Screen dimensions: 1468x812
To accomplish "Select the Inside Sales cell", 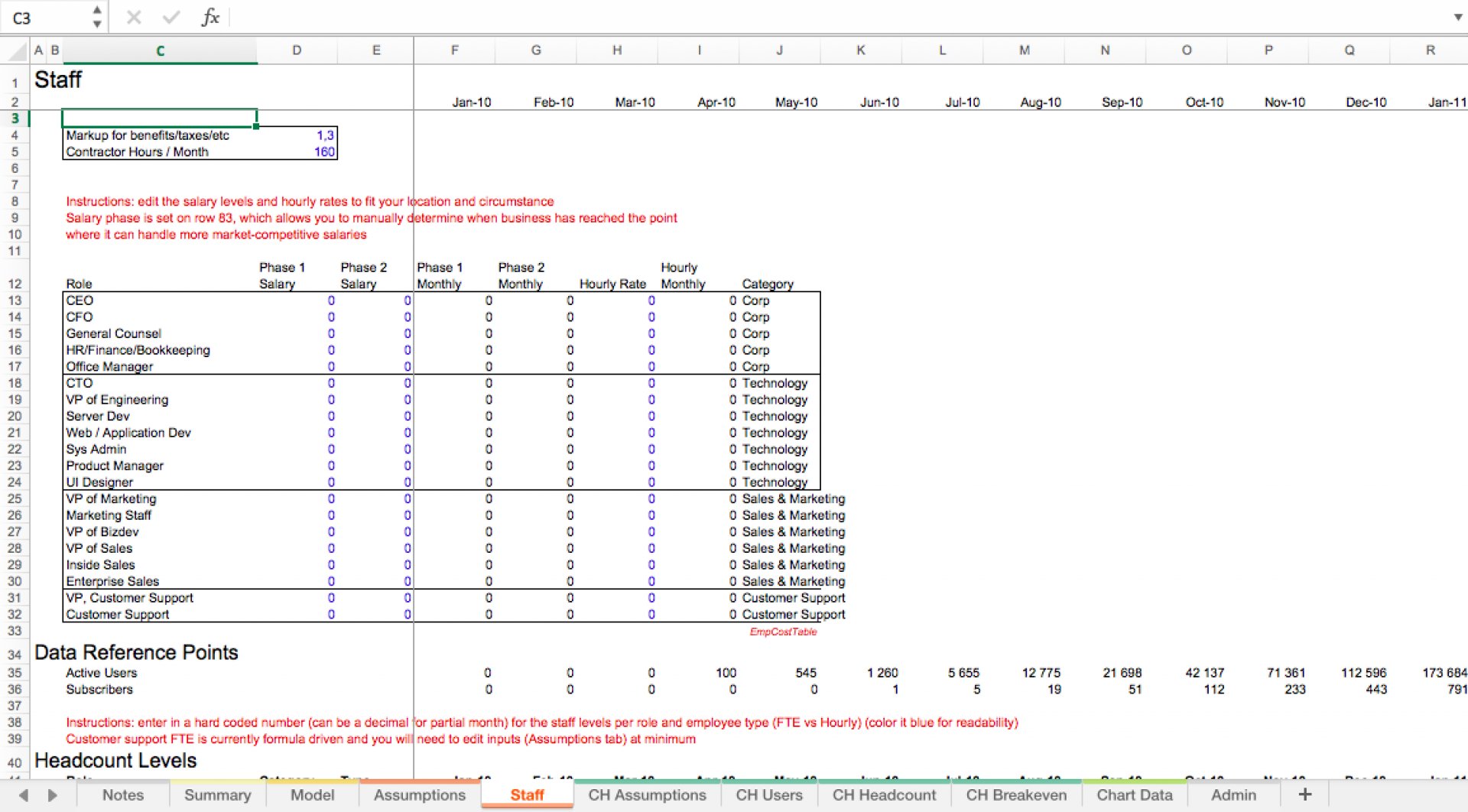I will (160, 565).
